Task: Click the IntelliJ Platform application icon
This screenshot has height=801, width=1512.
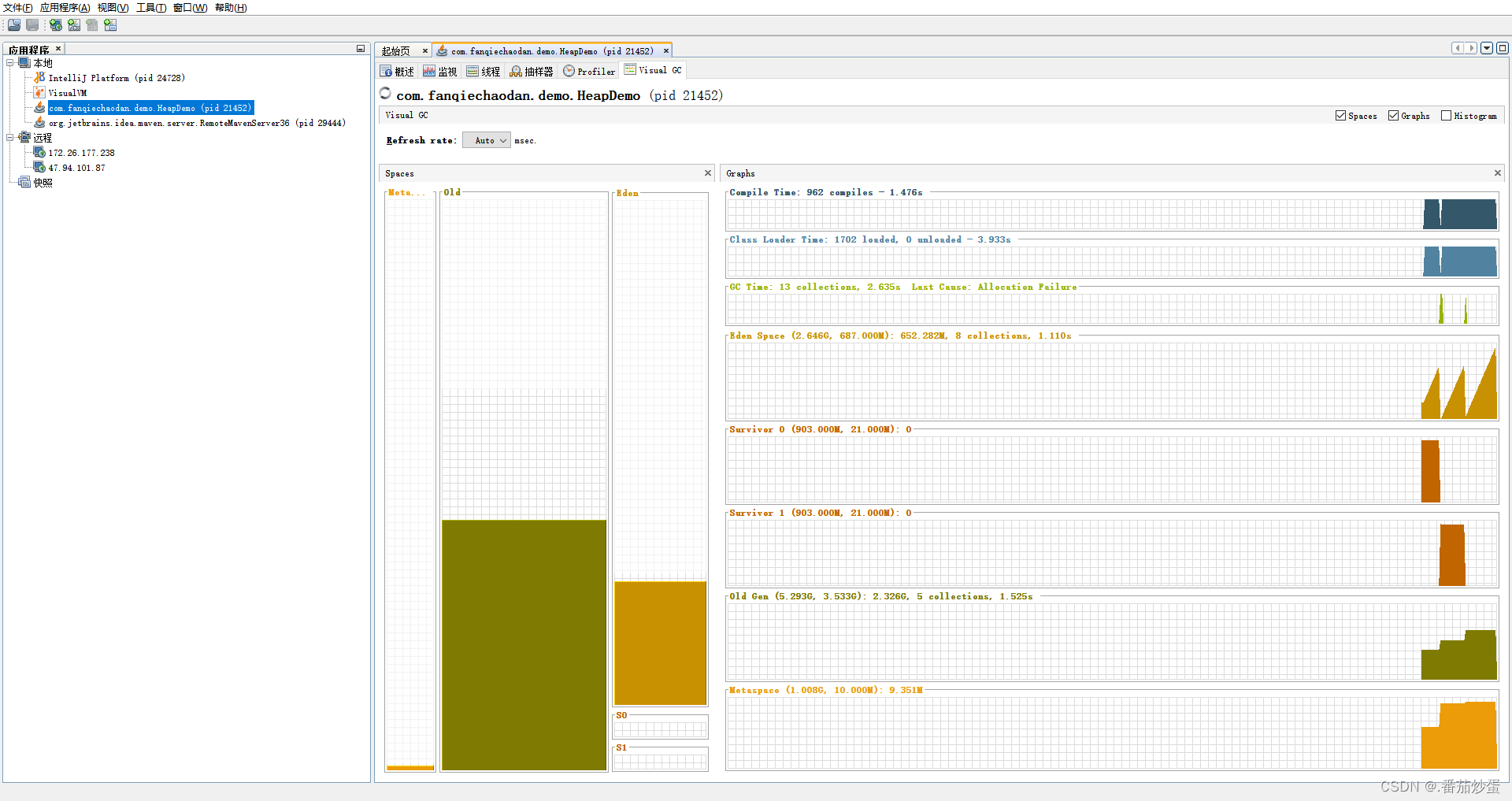Action: coord(39,78)
